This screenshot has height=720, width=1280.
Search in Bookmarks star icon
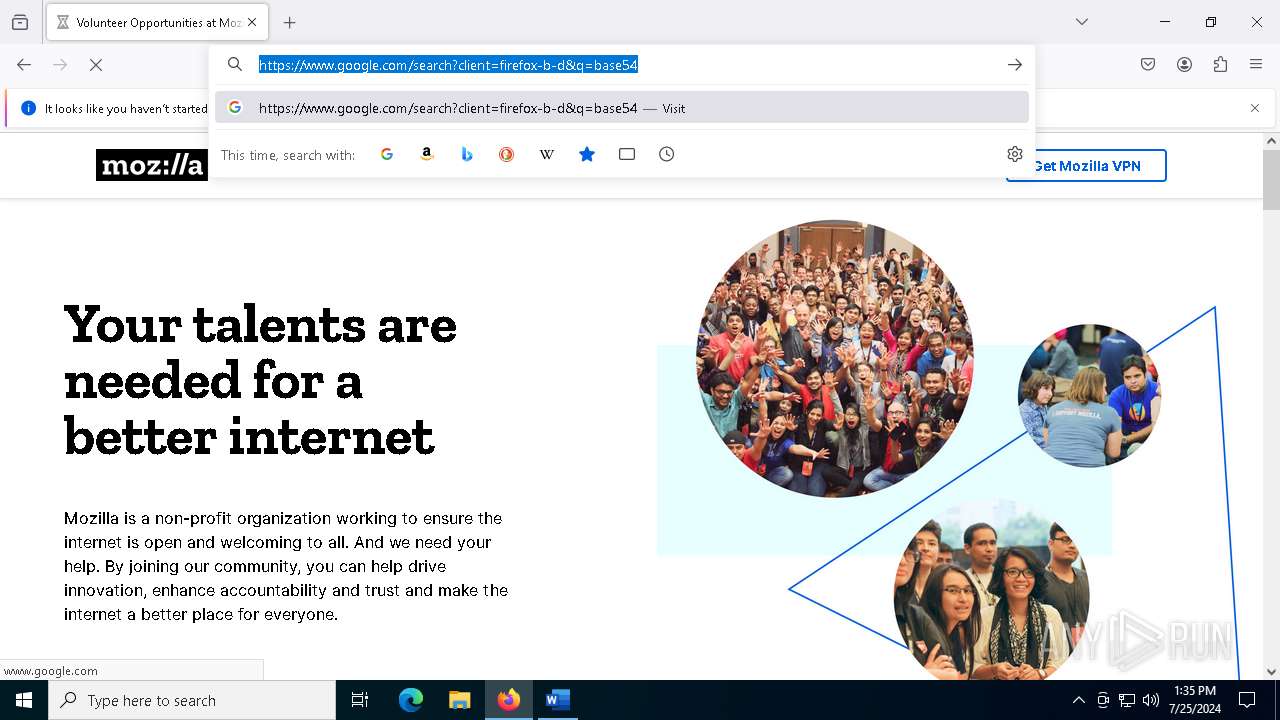point(587,154)
